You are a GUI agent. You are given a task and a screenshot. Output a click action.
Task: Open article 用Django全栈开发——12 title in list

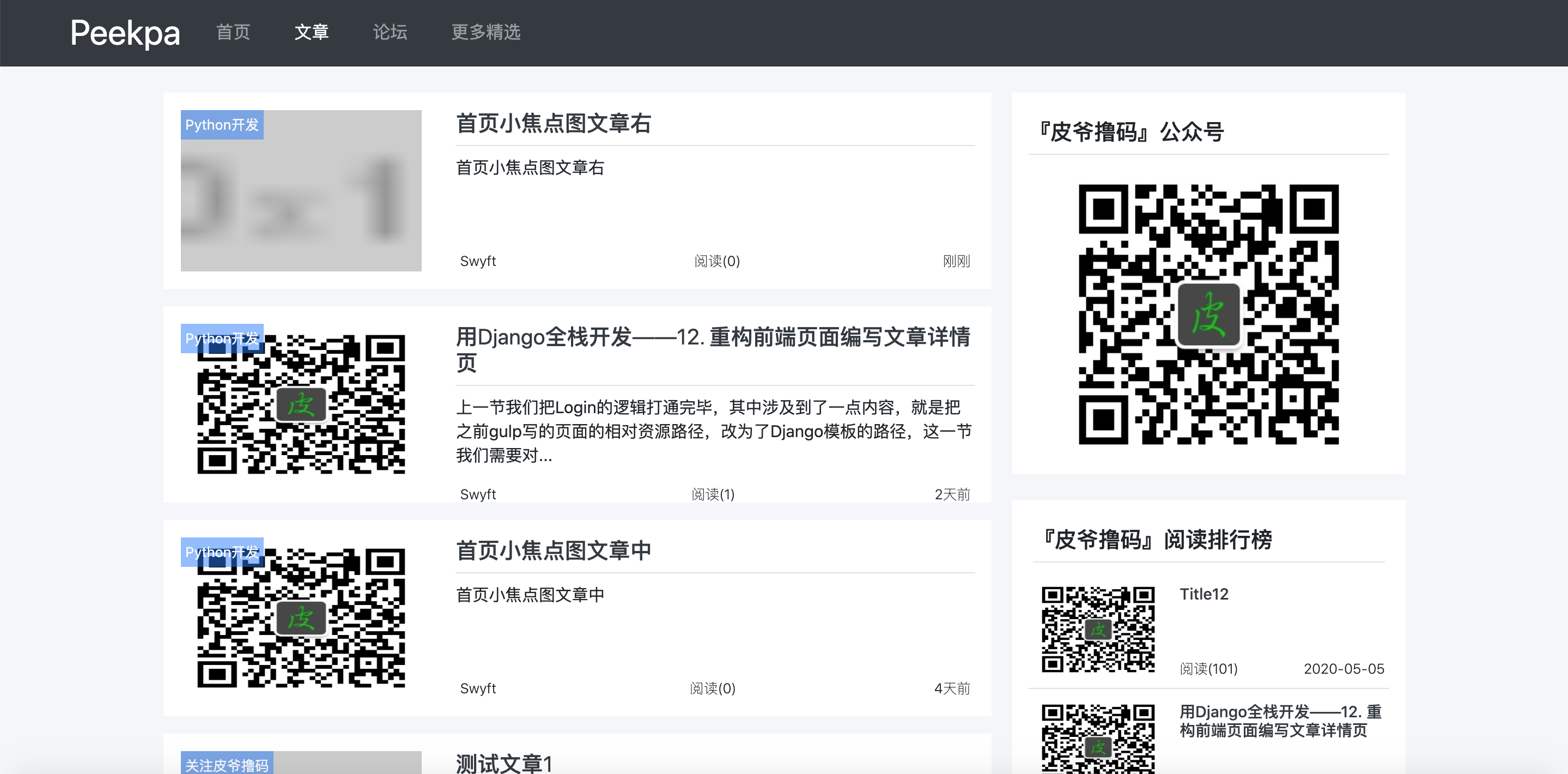pyautogui.click(x=713, y=349)
